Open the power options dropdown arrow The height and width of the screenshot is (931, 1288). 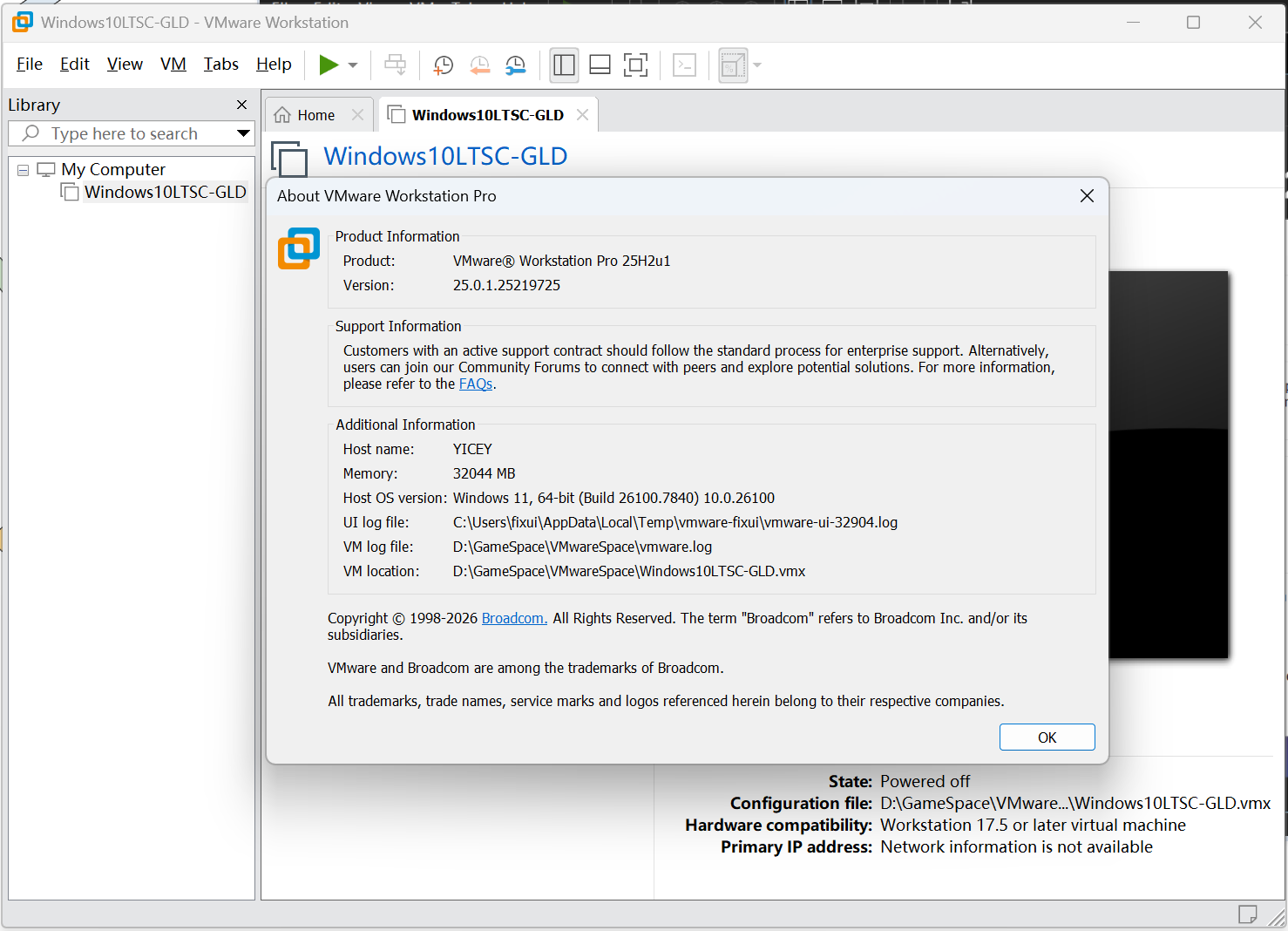[x=352, y=65]
